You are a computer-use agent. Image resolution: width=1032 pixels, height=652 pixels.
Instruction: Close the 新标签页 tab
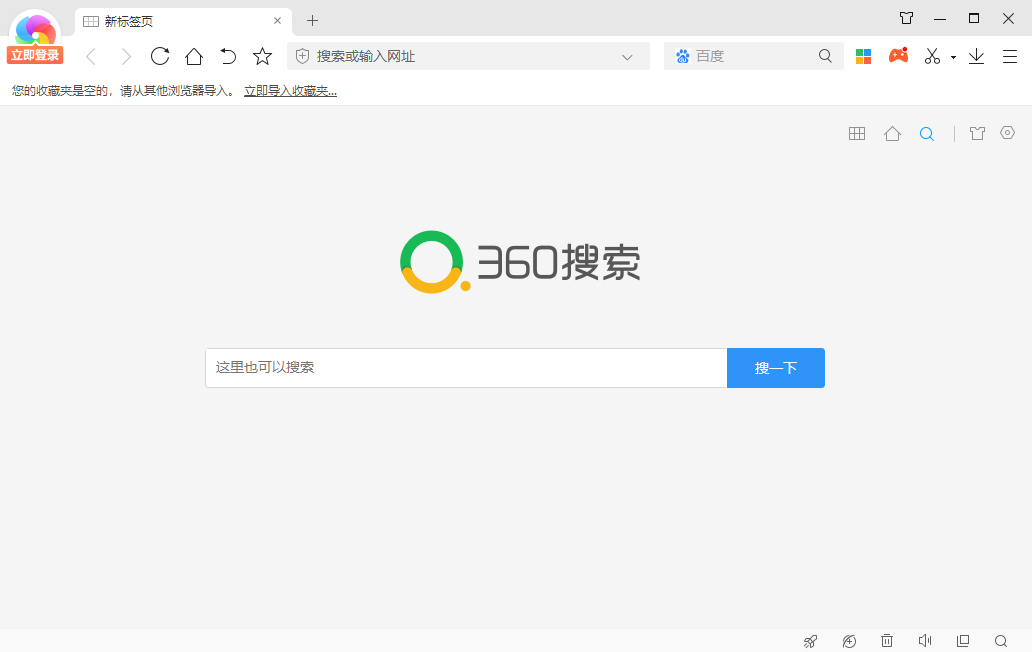[277, 21]
